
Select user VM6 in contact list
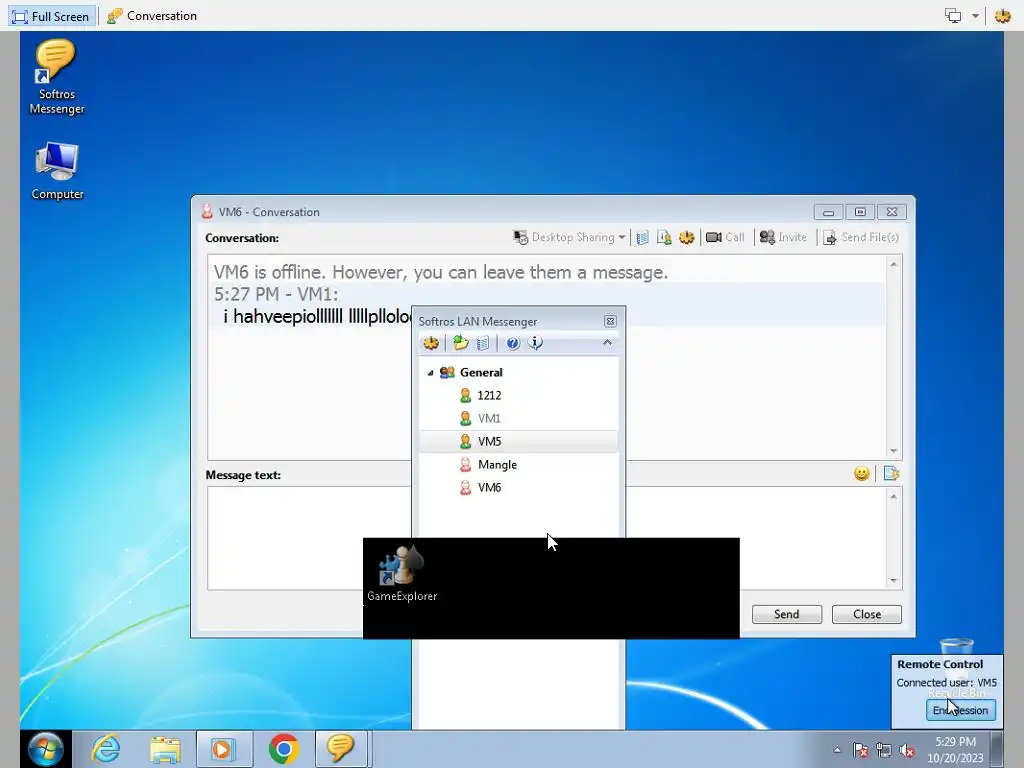(489, 488)
